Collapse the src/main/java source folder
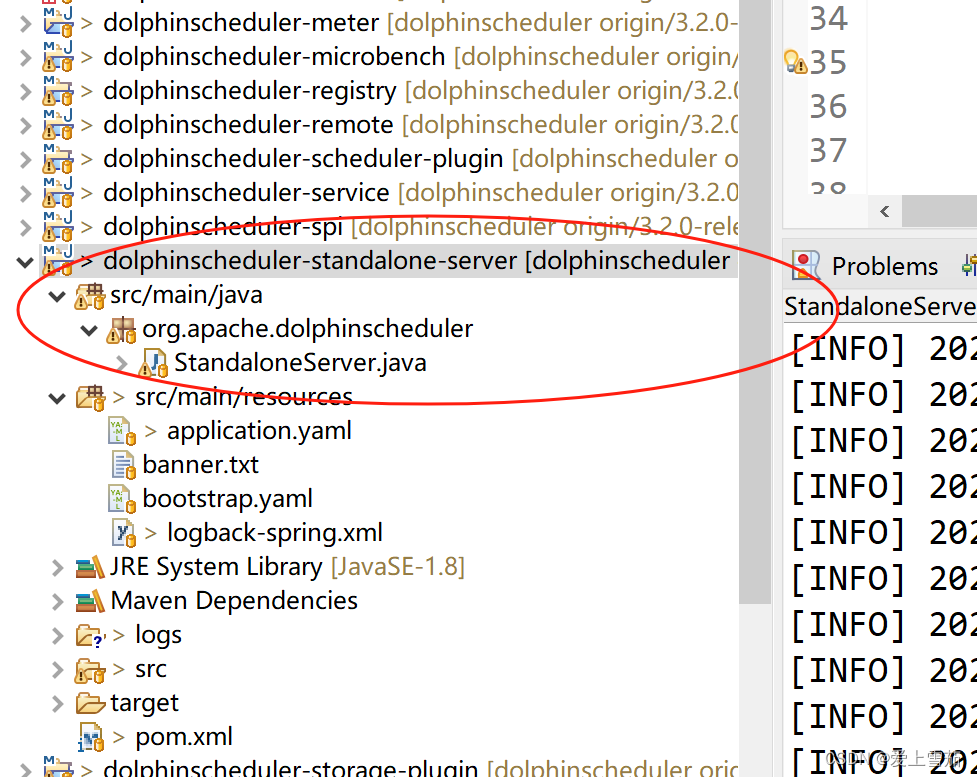The height and width of the screenshot is (777, 977). pyautogui.click(x=57, y=294)
